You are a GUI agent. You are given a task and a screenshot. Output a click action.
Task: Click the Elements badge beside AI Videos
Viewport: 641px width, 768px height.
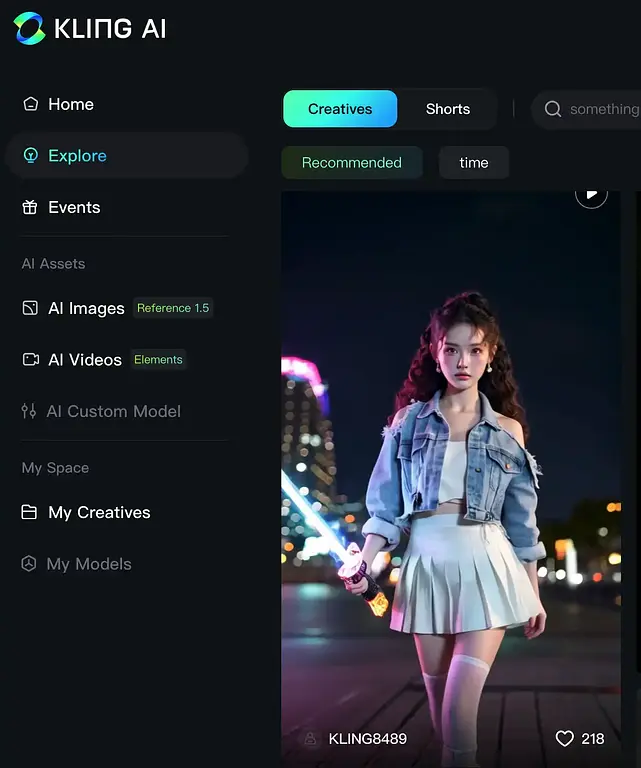158,360
